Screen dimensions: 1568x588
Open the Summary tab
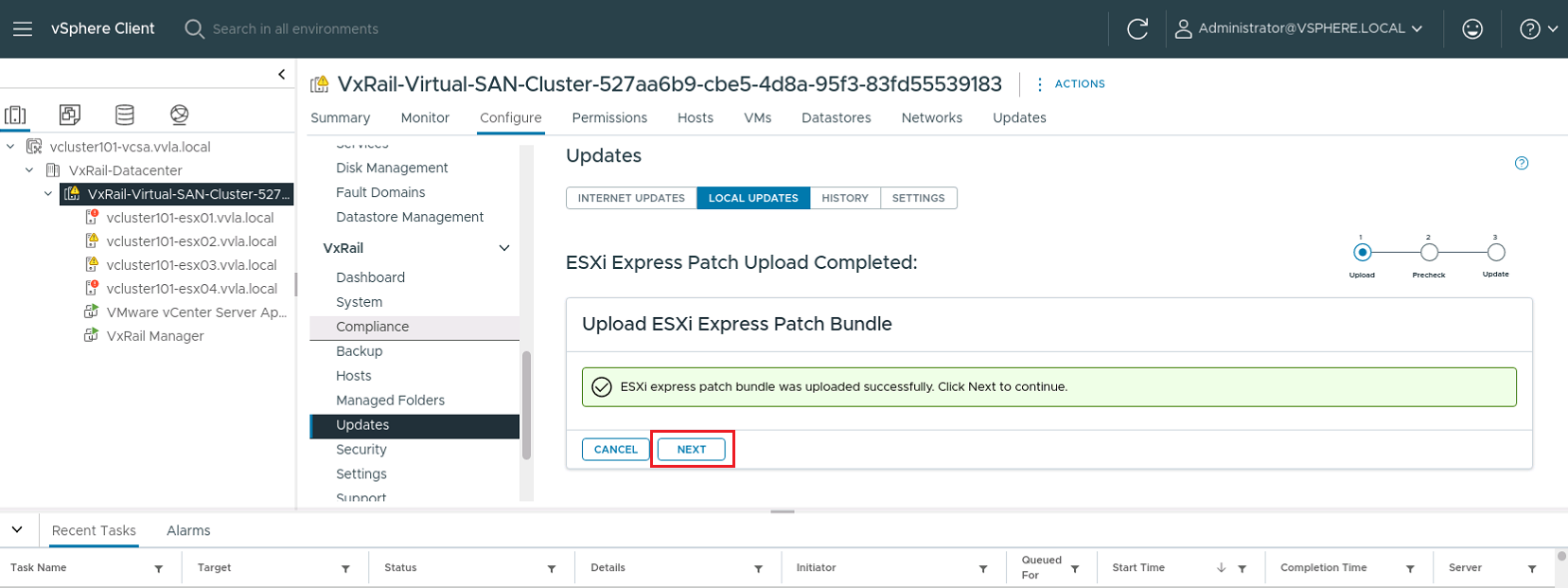[341, 118]
